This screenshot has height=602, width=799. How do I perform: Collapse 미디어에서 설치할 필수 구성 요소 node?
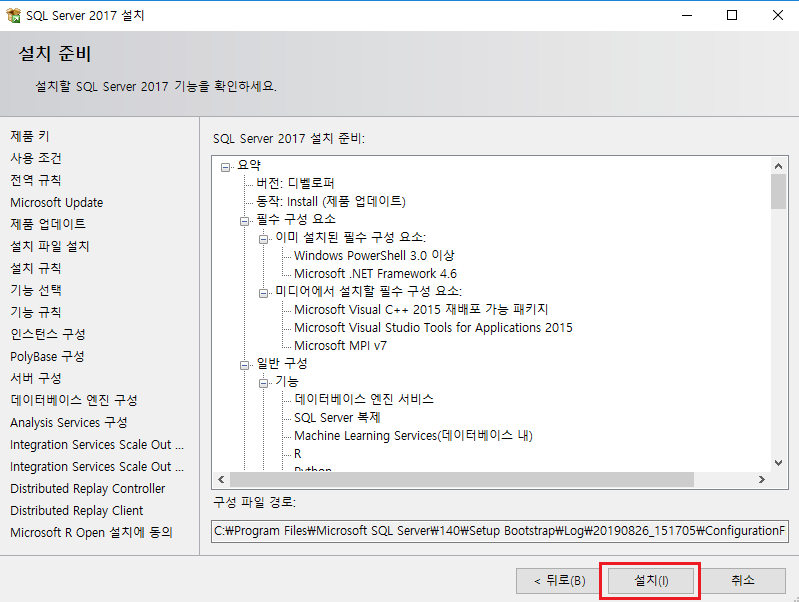263,293
